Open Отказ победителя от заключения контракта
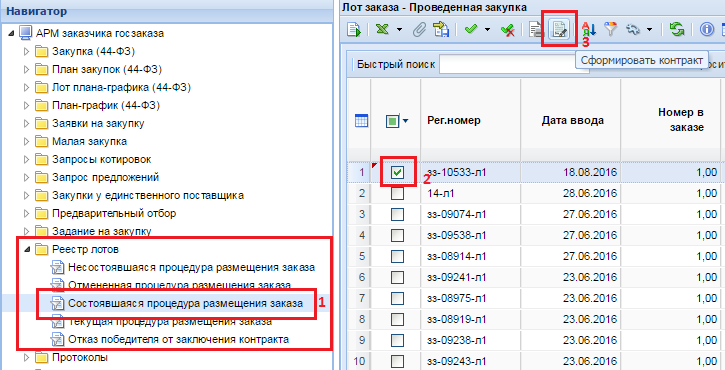Screen dimensions: 725x370 click(x=178, y=339)
